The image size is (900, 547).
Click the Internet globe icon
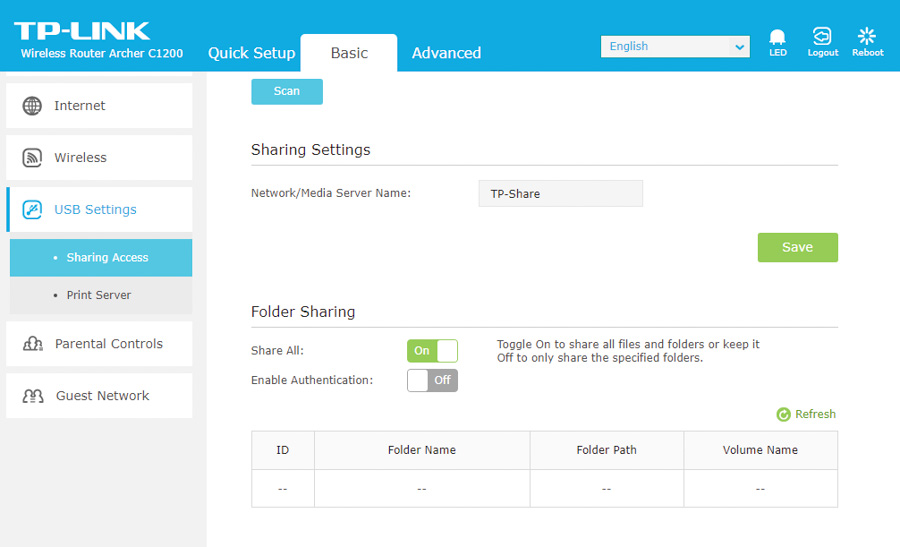tap(32, 106)
